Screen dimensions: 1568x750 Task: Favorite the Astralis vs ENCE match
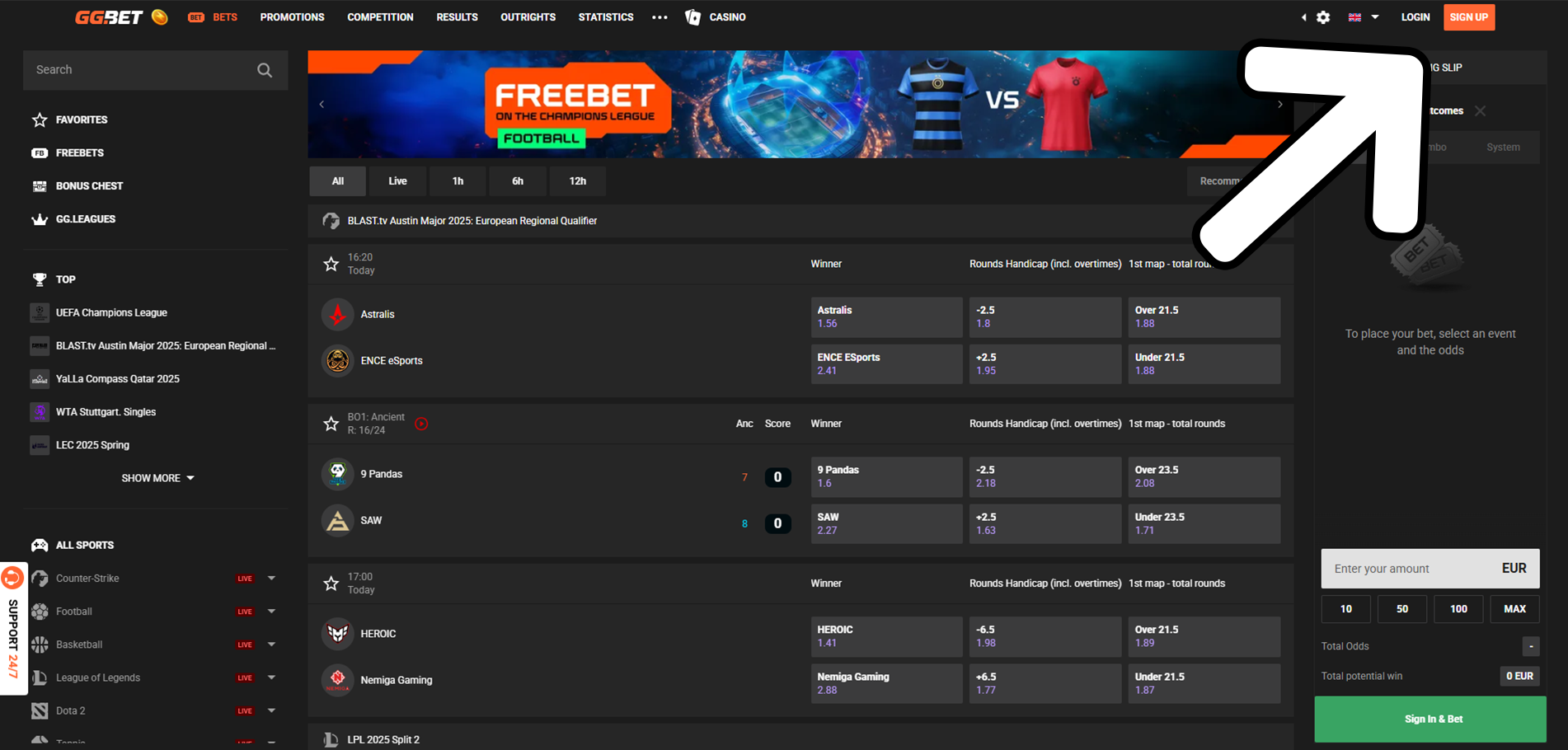pyautogui.click(x=331, y=264)
